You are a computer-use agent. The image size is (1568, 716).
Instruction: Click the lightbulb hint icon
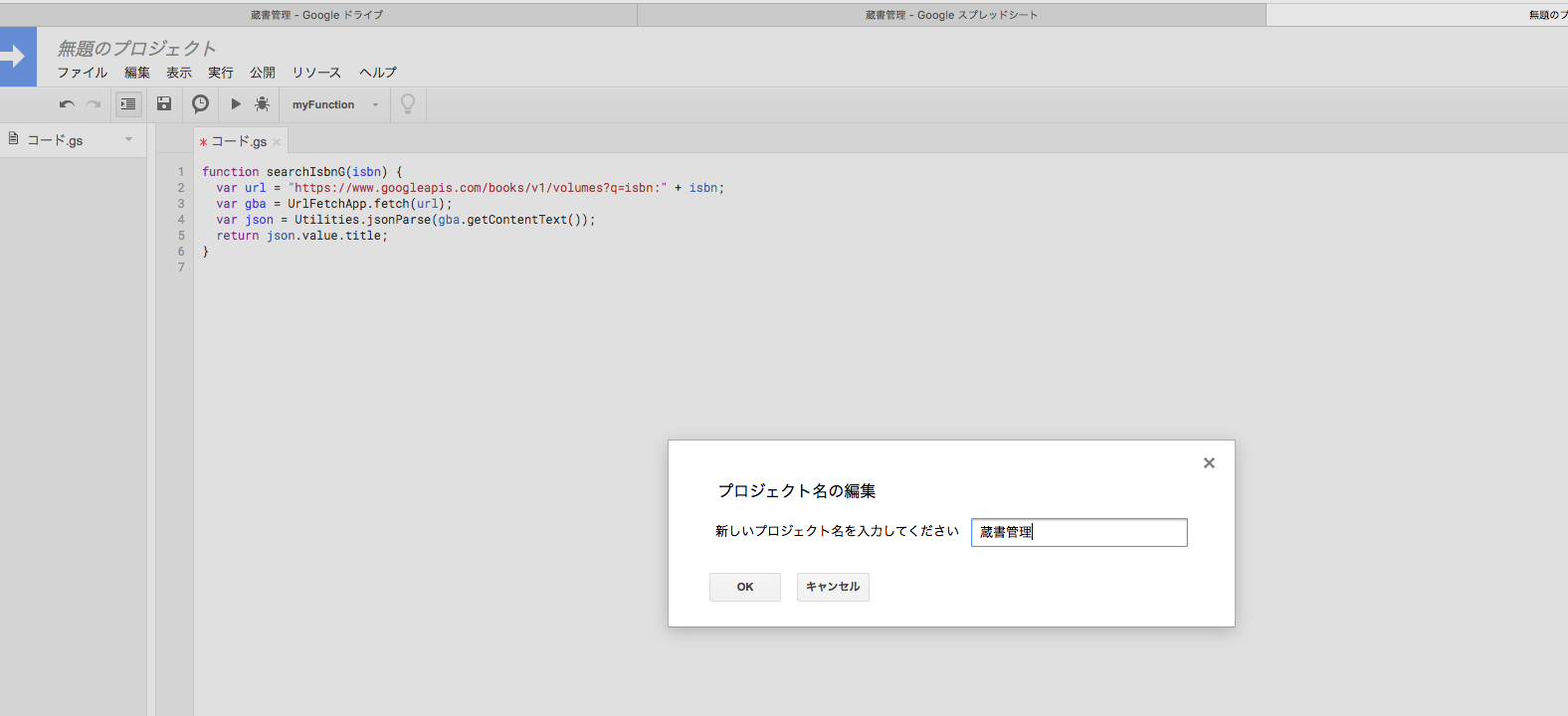click(x=408, y=104)
